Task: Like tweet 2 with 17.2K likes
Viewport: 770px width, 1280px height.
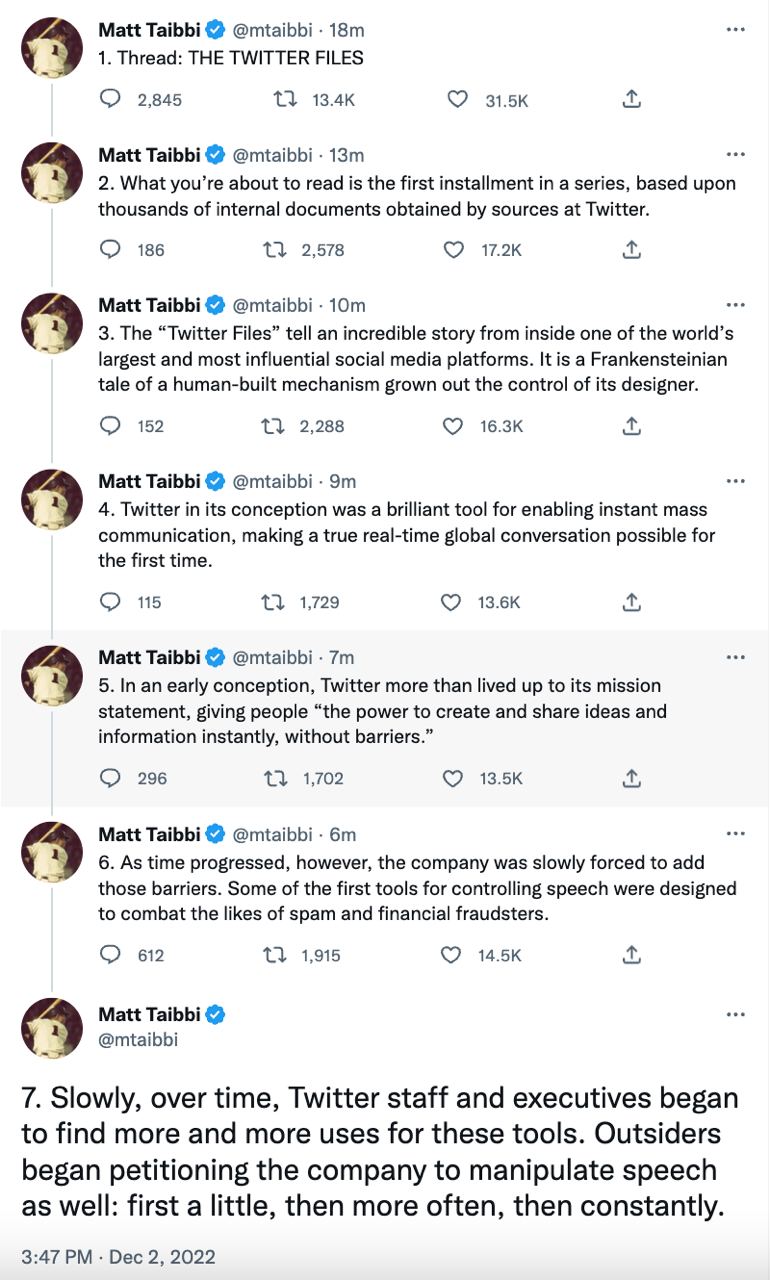Action: pos(453,250)
